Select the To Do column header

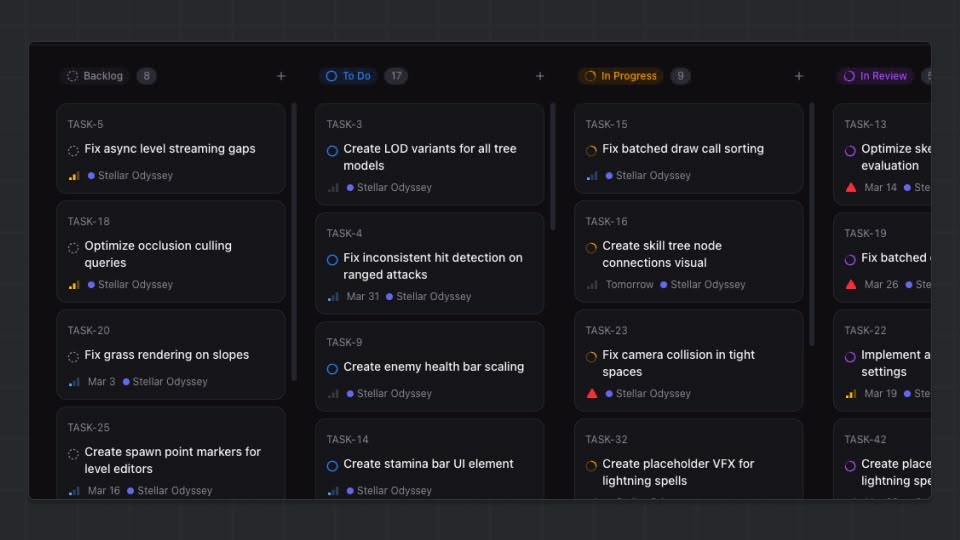(348, 76)
